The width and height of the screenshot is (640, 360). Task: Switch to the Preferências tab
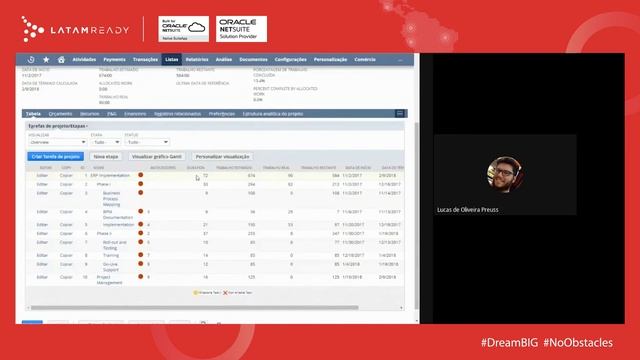[x=222, y=114]
